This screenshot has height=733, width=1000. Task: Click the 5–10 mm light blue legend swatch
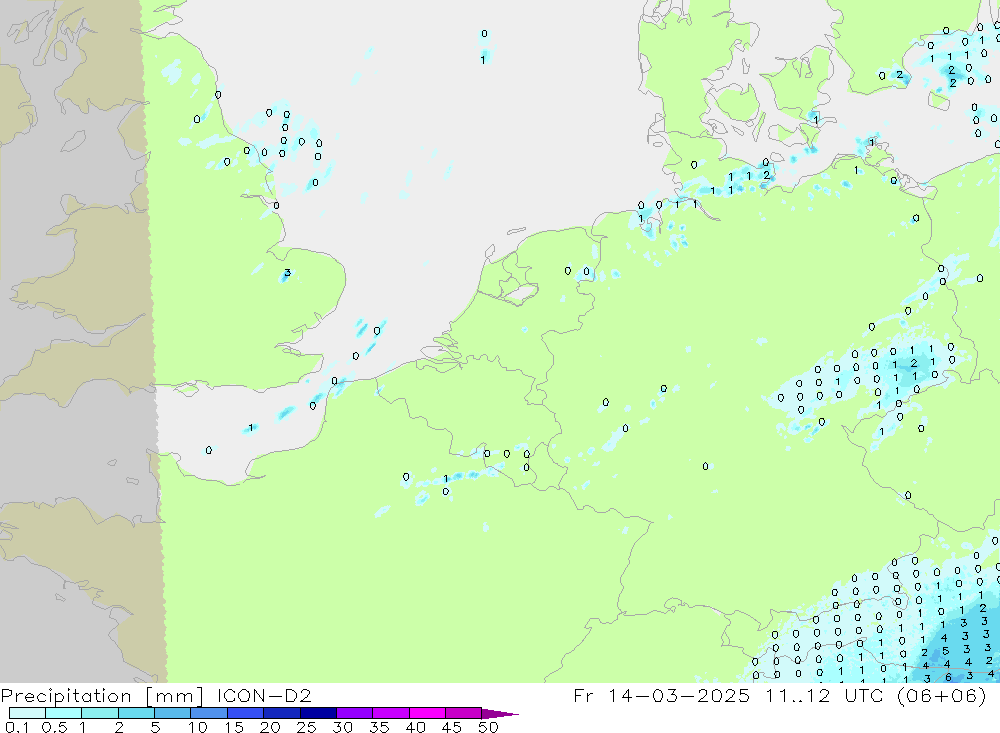[x=173, y=713]
